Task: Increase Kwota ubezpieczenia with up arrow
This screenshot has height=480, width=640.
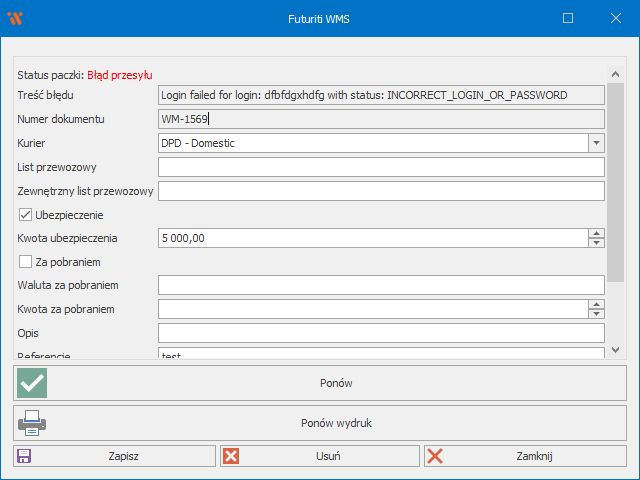Action: [x=596, y=233]
